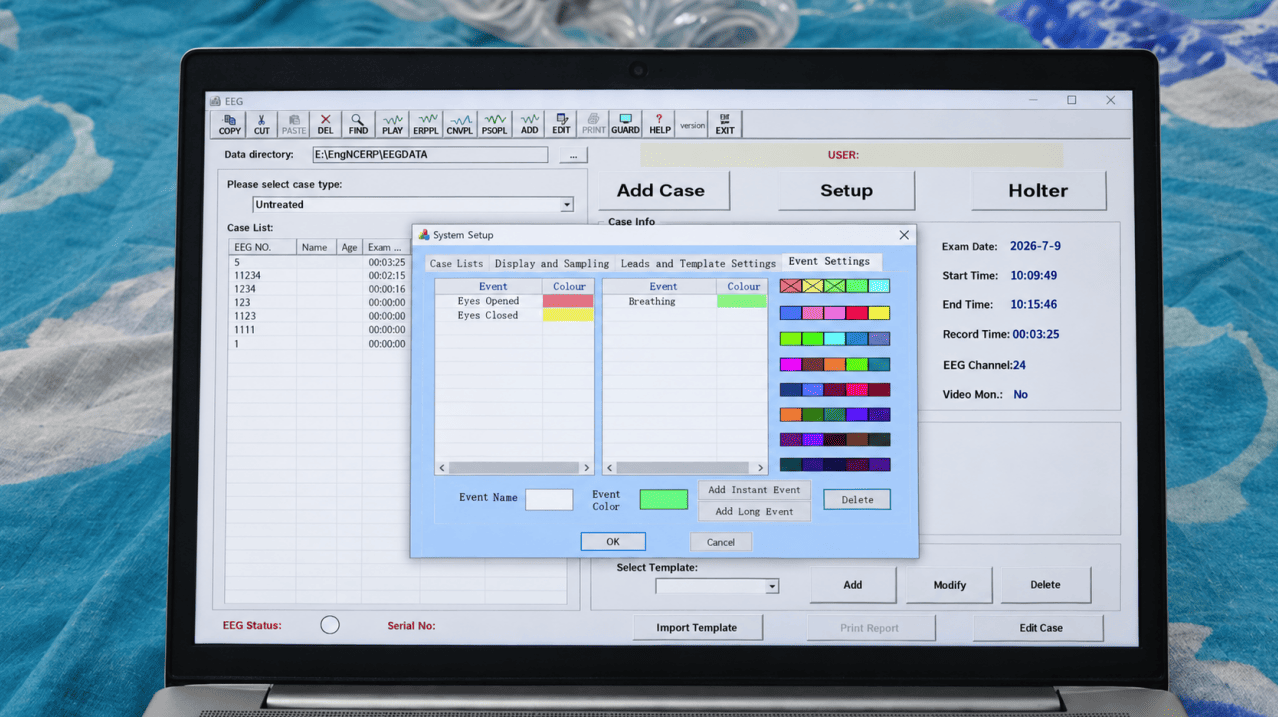Select the Eyes Closed event row
The height and width of the screenshot is (717, 1278).
coord(514,315)
